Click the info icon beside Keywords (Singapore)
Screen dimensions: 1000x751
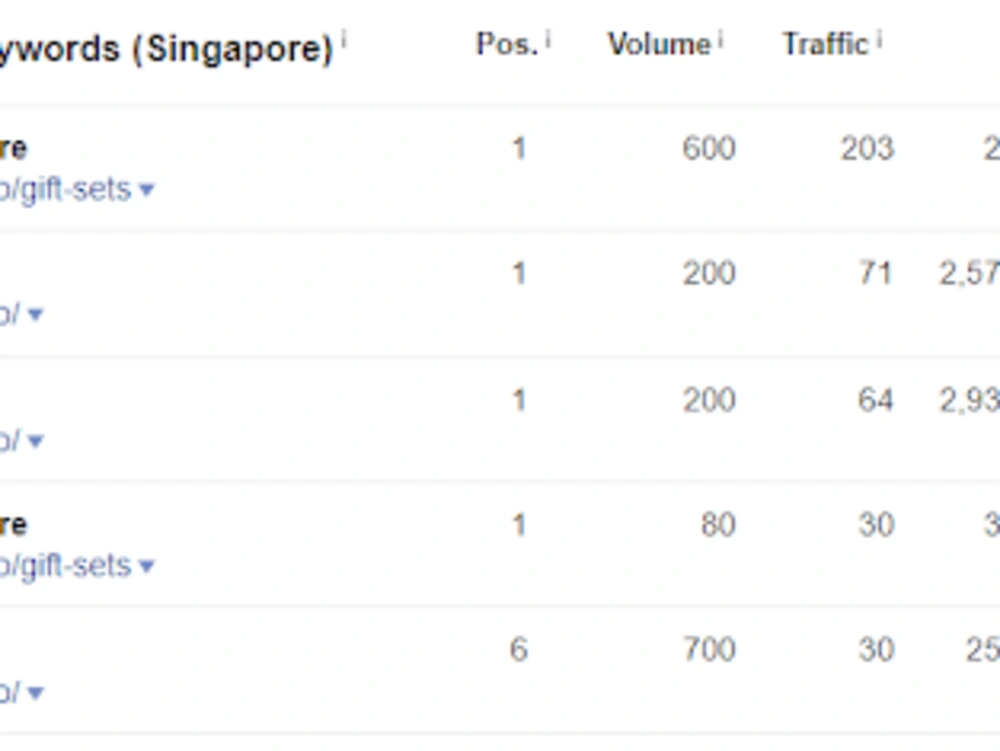(x=344, y=40)
